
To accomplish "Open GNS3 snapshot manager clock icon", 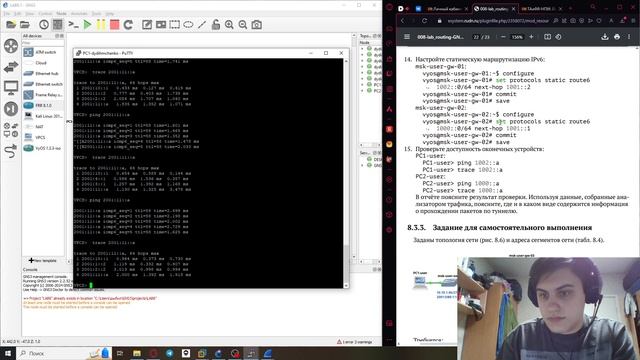I will tap(44, 25).
